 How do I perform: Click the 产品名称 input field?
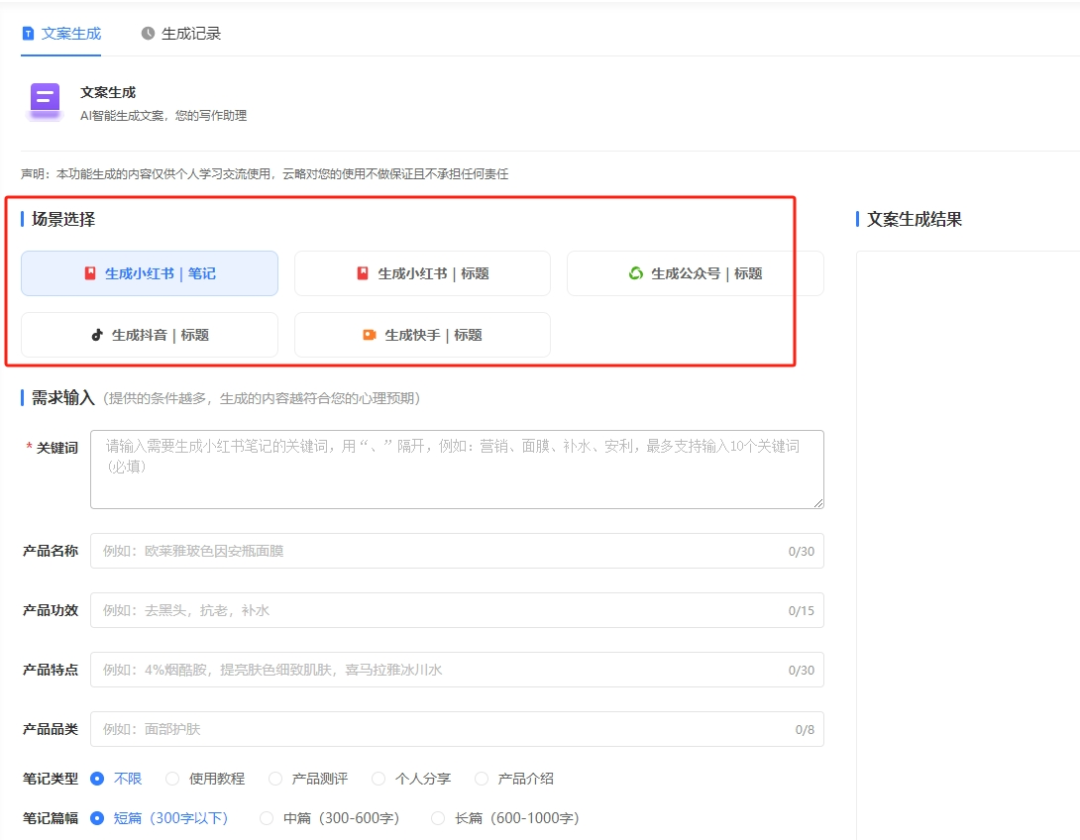point(457,551)
